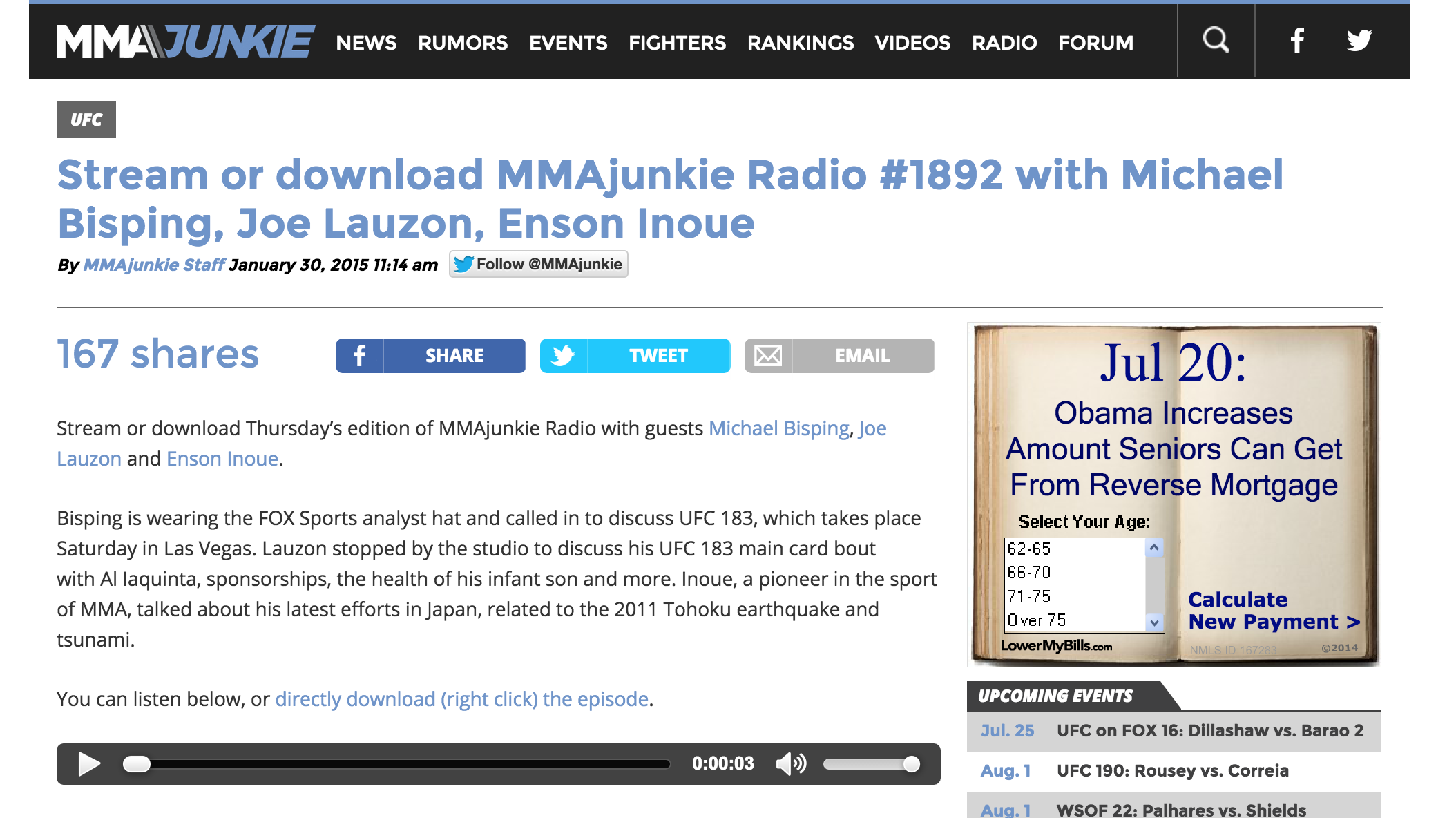1456x818 pixels.
Task: Open UFC 190: Rousey vs. Correia event
Action: 1172,771
